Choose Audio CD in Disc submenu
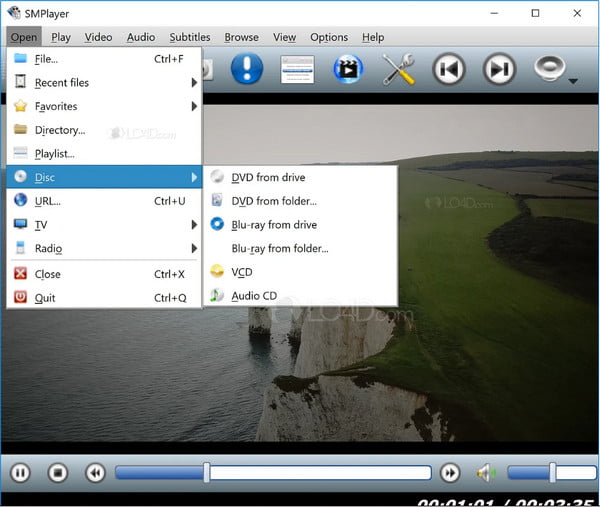The width and height of the screenshot is (600, 507). tap(300, 295)
